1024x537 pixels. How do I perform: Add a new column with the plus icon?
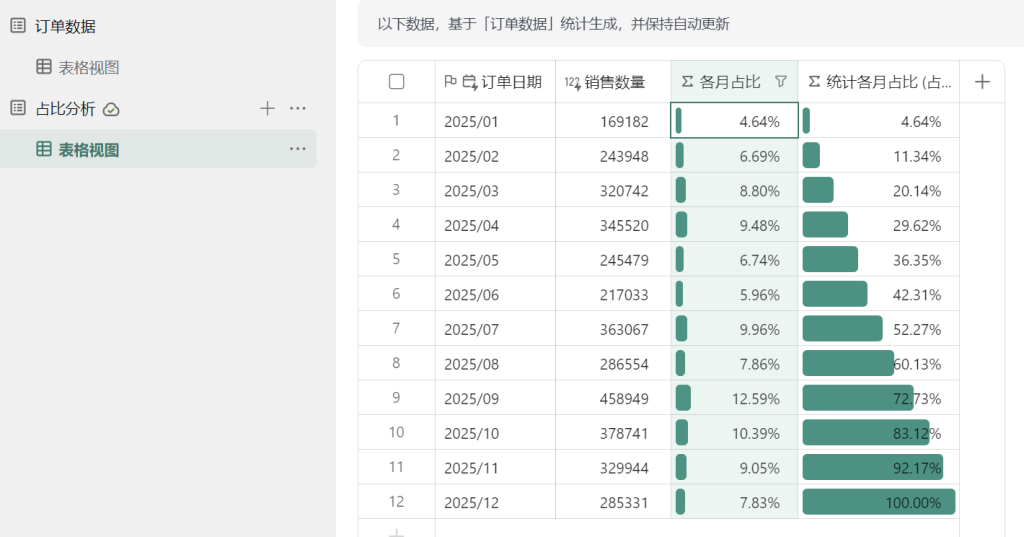click(982, 82)
